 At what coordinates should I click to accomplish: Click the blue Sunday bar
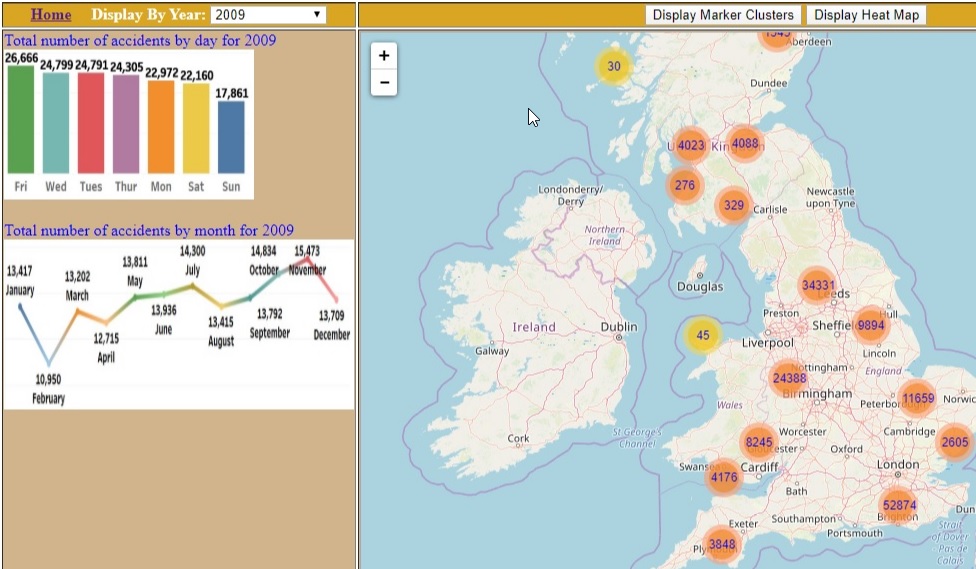(x=231, y=137)
